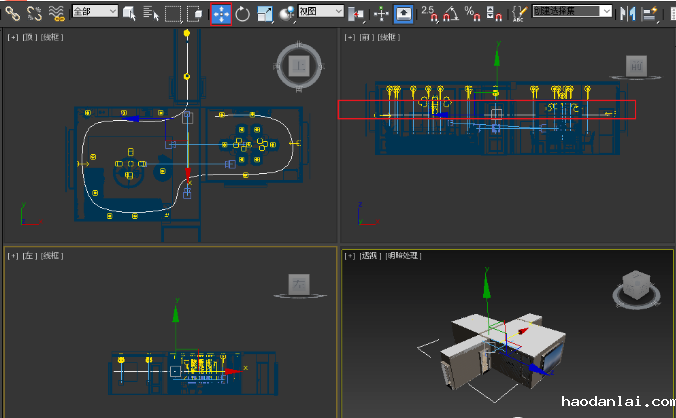This screenshot has height=418, width=676.
Task: Click the Select and Place sphere icon
Action: pos(287,14)
